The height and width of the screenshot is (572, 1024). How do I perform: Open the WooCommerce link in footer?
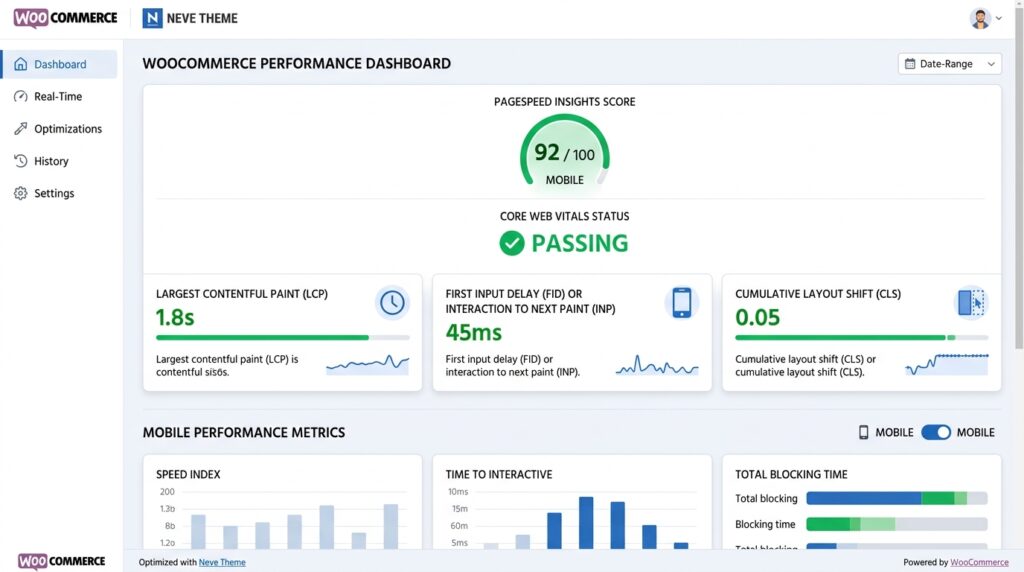[979, 562]
